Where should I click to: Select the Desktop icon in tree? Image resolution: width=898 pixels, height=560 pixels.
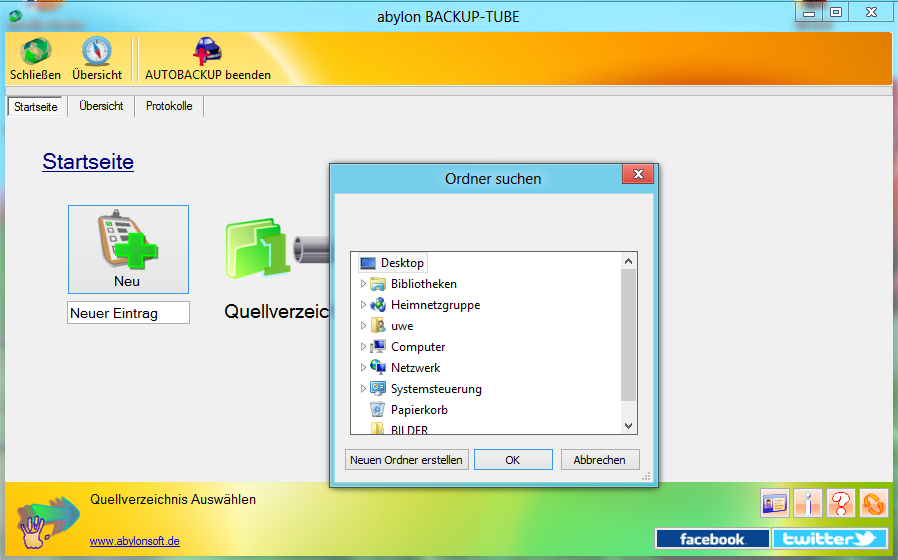tap(368, 263)
